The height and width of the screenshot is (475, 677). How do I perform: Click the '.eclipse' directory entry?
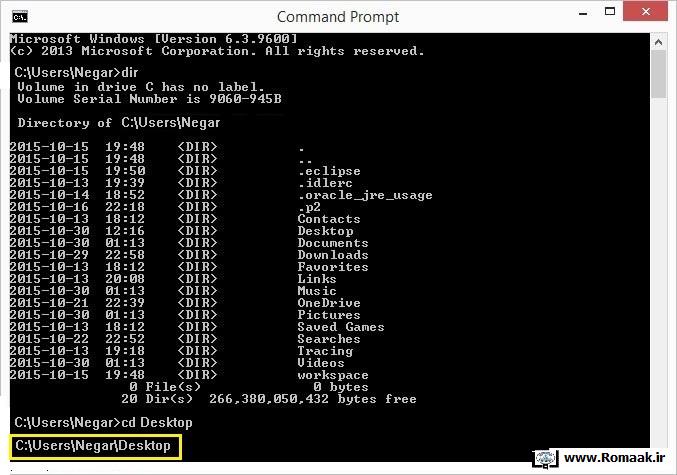pos(329,171)
